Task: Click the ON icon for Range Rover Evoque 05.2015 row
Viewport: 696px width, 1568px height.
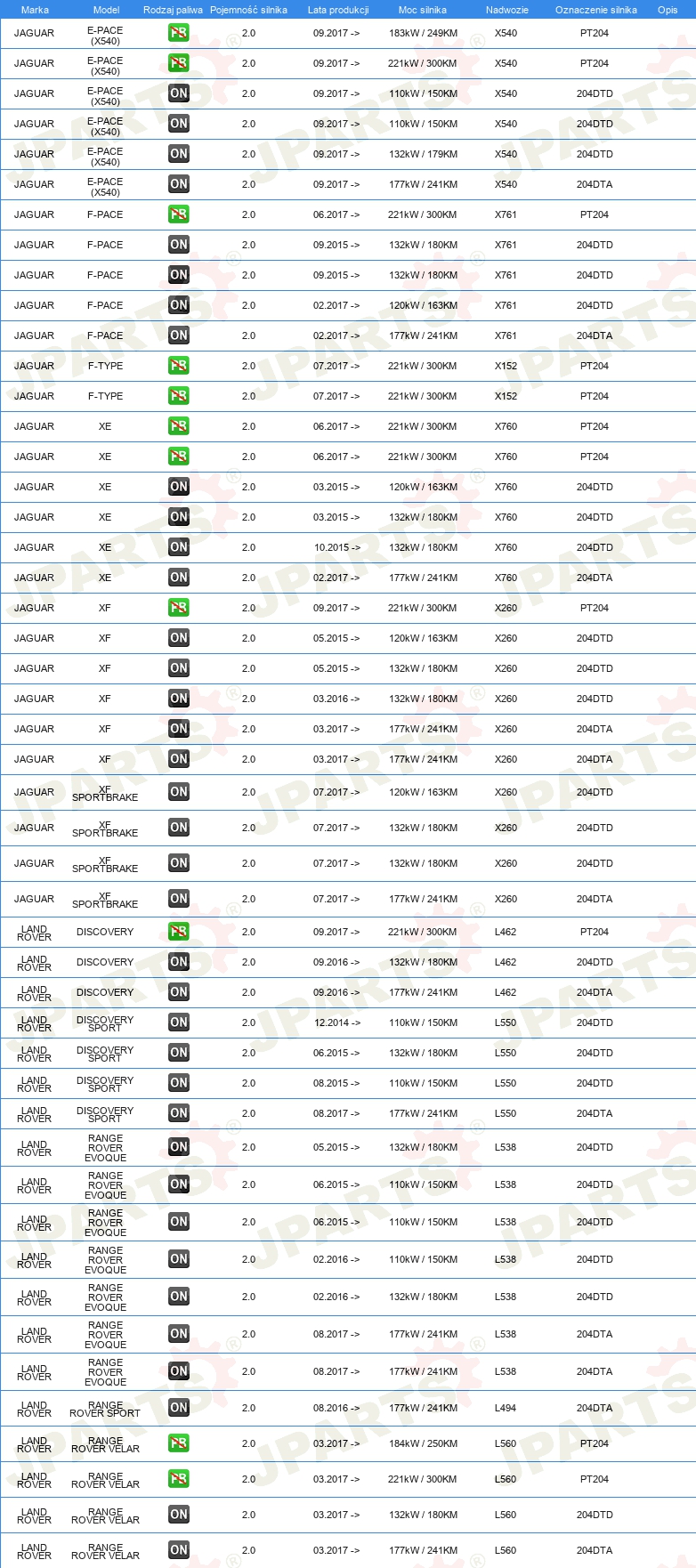Action: [179, 1147]
